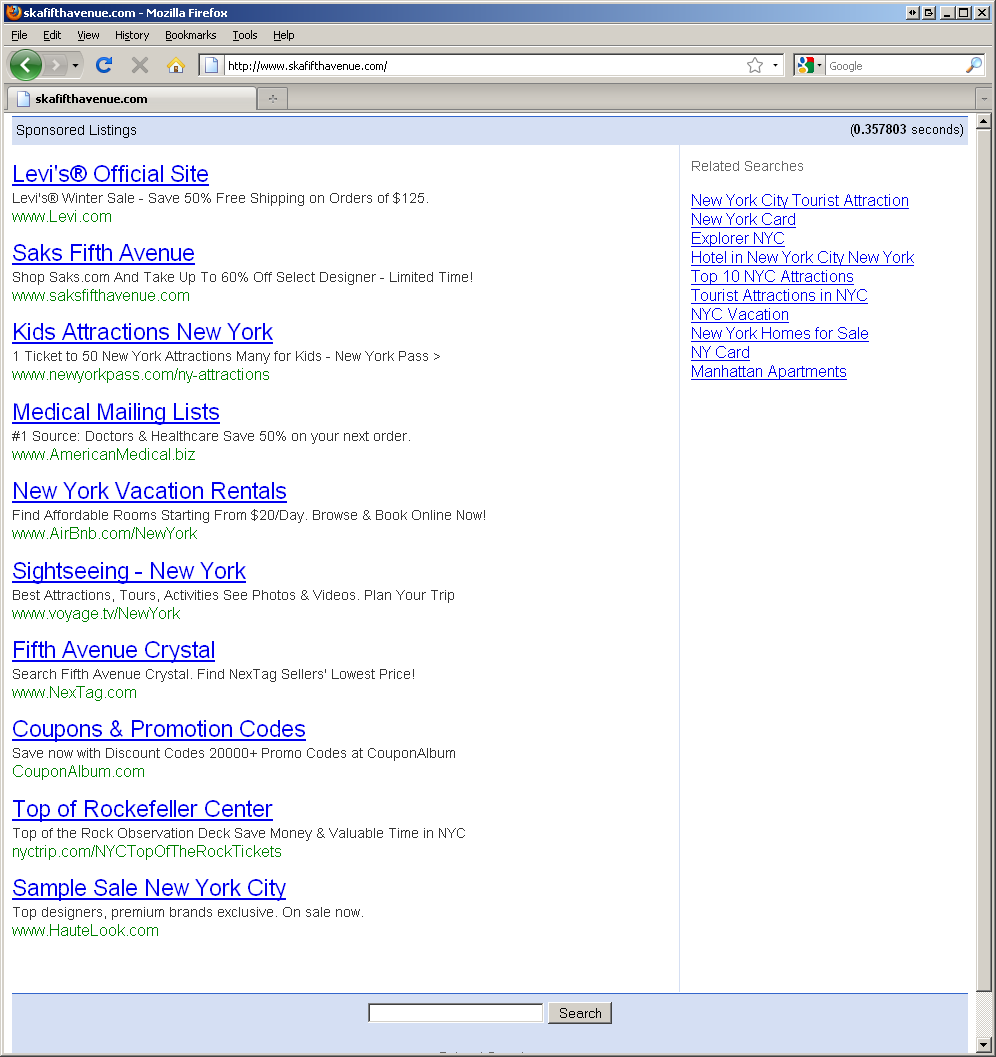
Task: Click www.AmericanMedical.biz URL text
Action: point(104,454)
